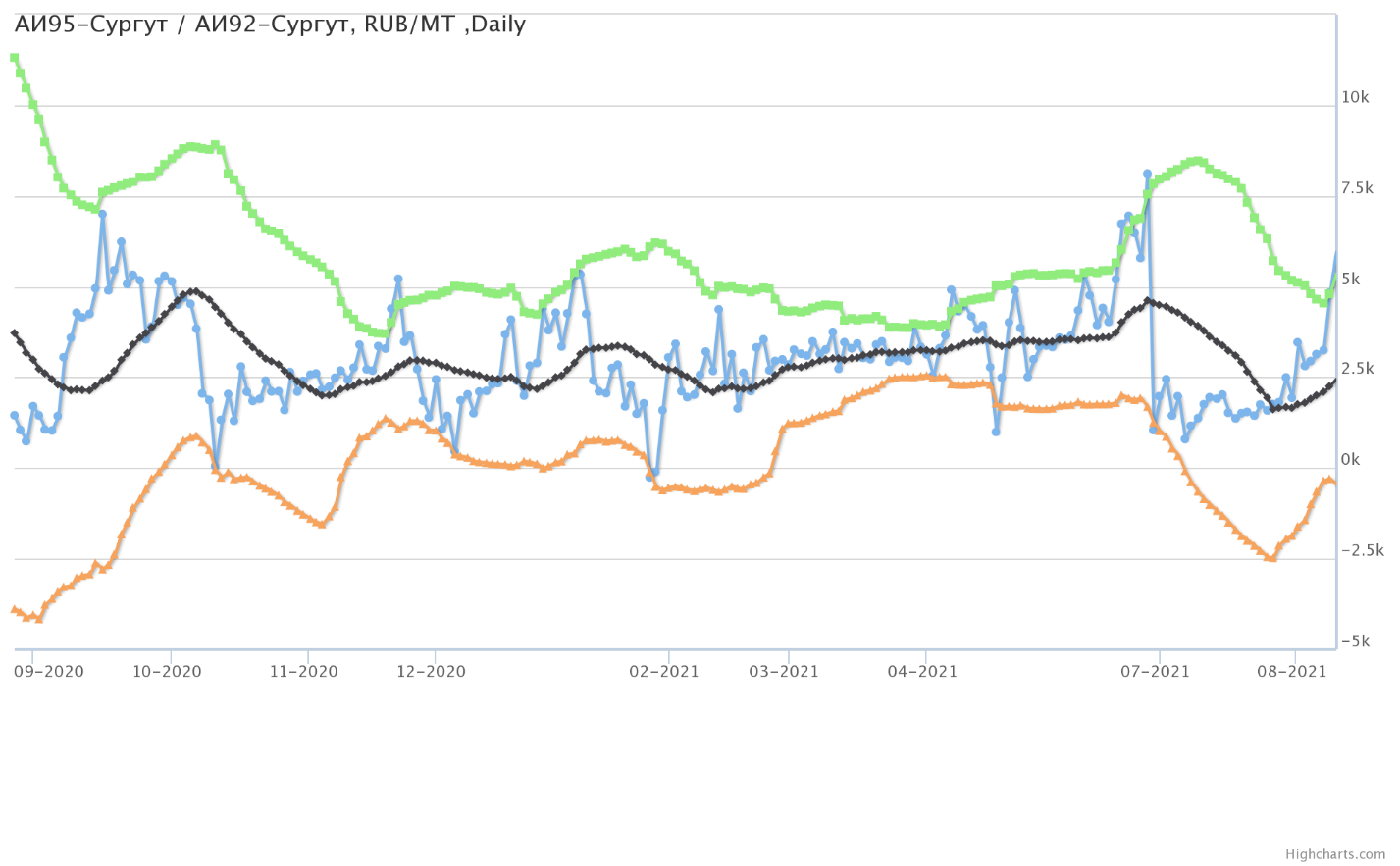This screenshot has width=1400, height=866.
Task: Select the 12-2020 x-axis date label
Action: click(431, 672)
